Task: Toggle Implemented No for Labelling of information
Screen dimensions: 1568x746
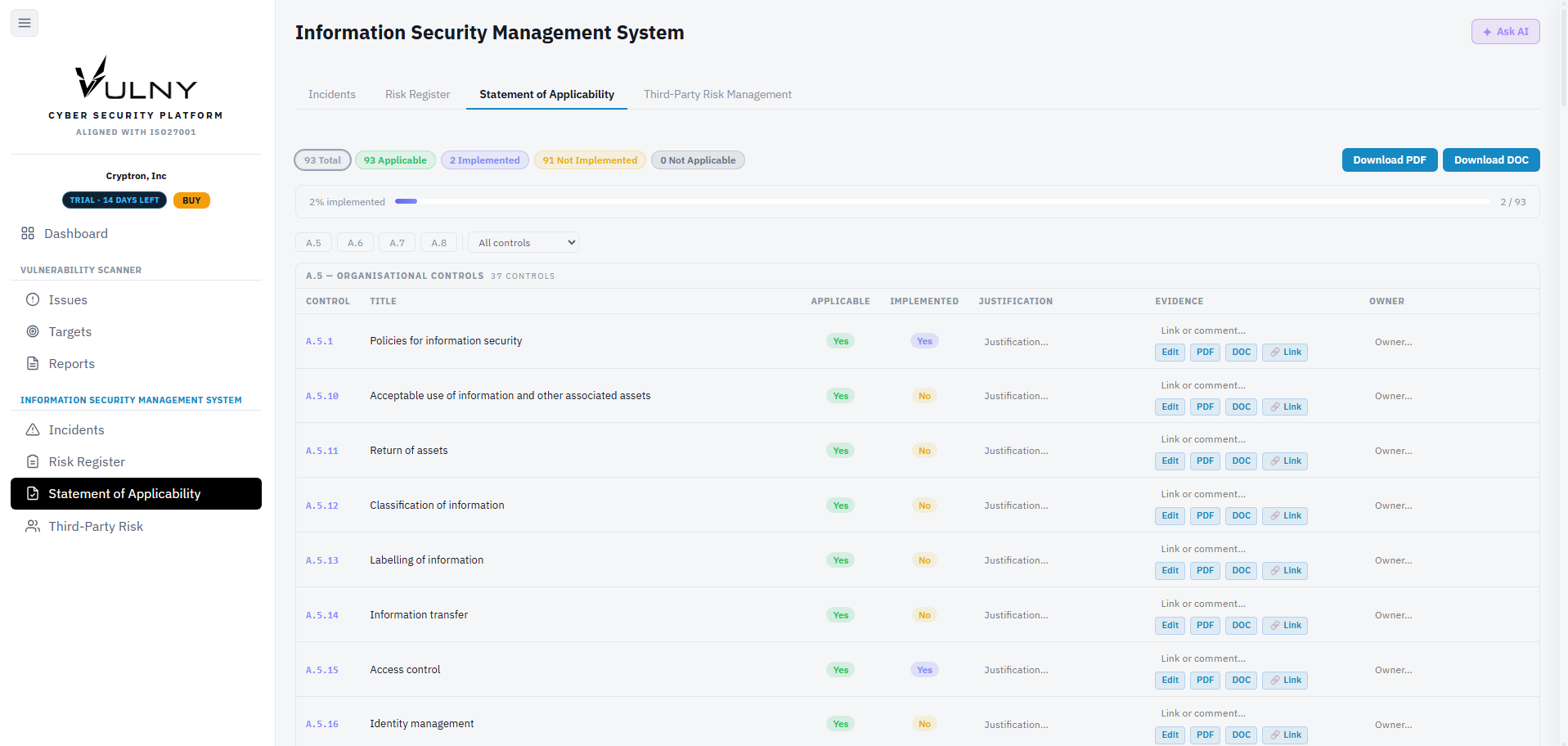Action: point(924,560)
